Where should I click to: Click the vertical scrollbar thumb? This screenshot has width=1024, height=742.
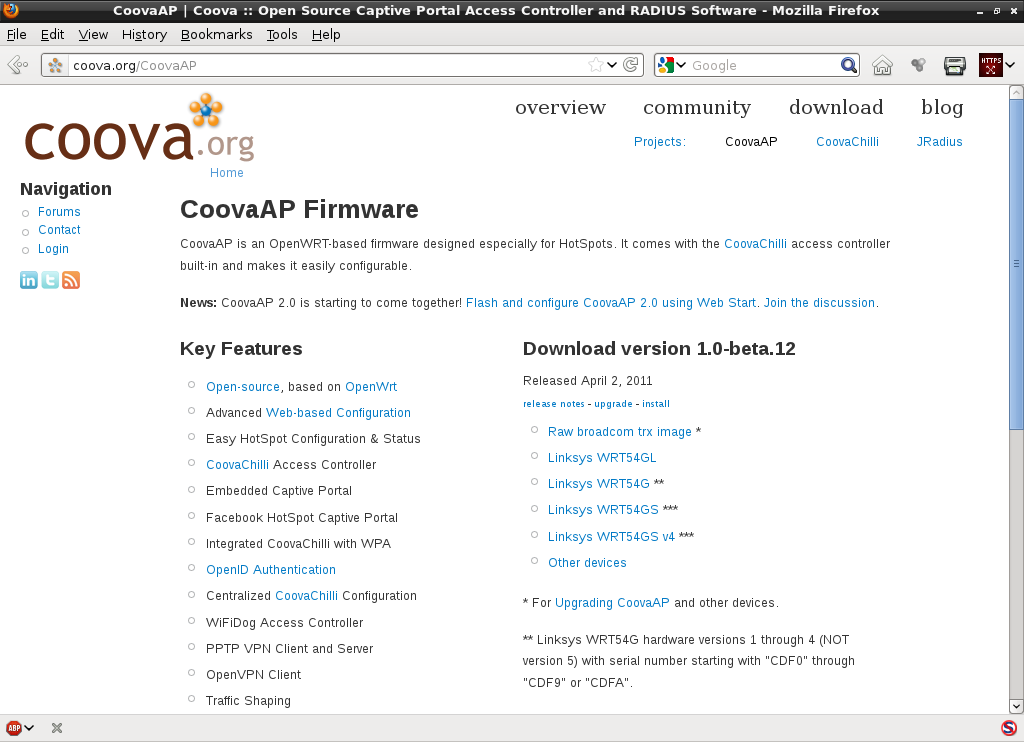(x=1016, y=265)
